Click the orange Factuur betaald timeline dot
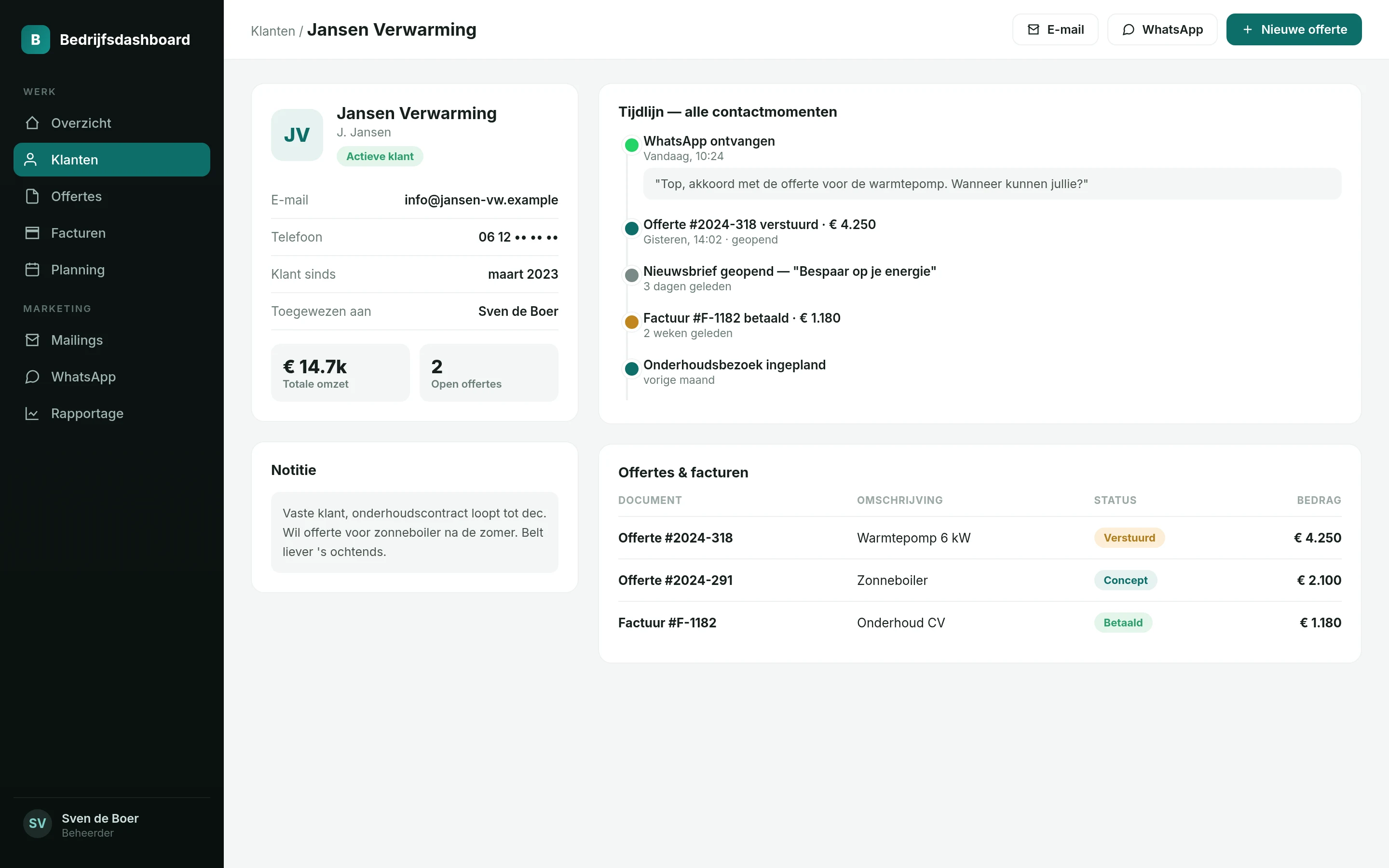The height and width of the screenshot is (868, 1389). tap(631, 322)
